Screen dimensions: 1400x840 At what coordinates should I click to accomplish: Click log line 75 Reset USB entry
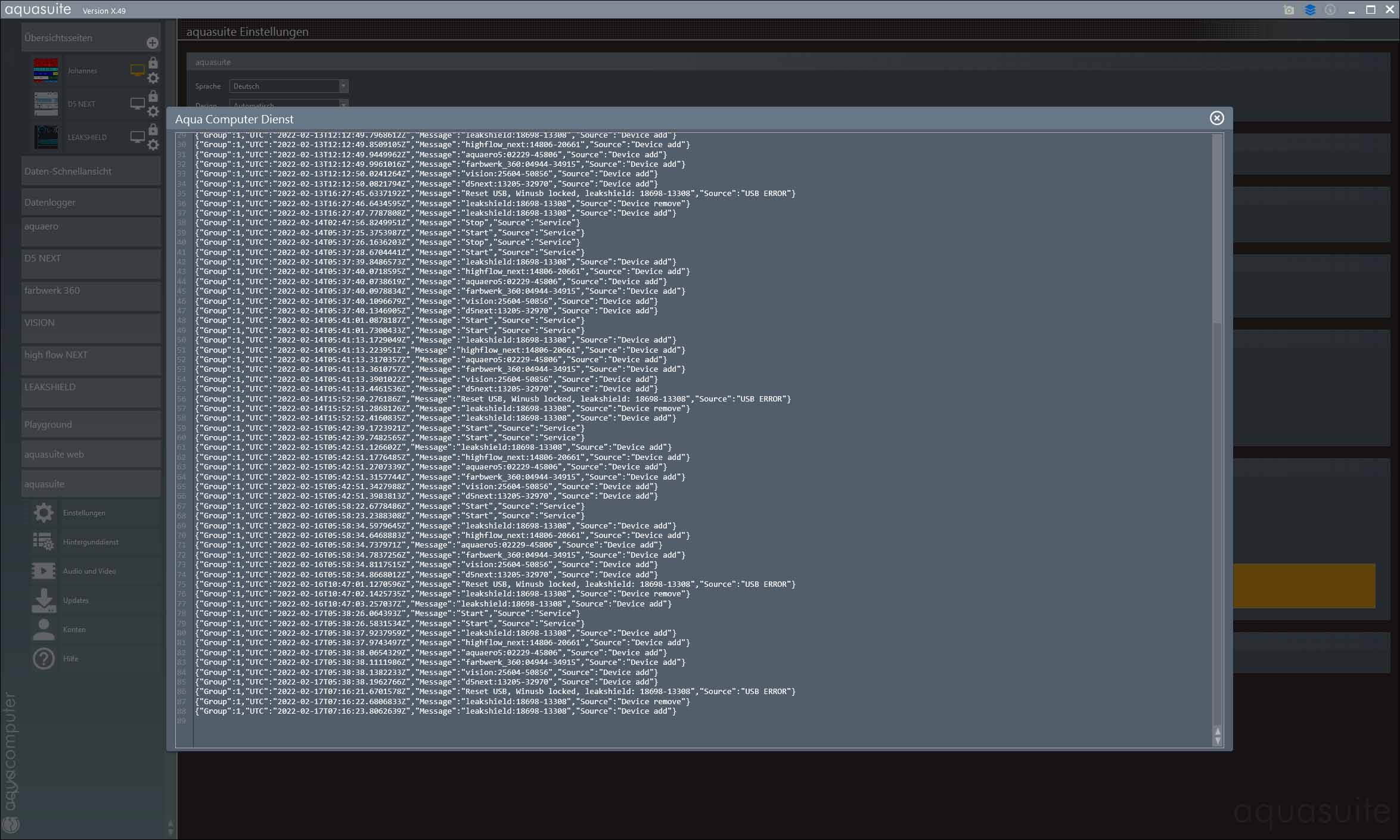(495, 584)
